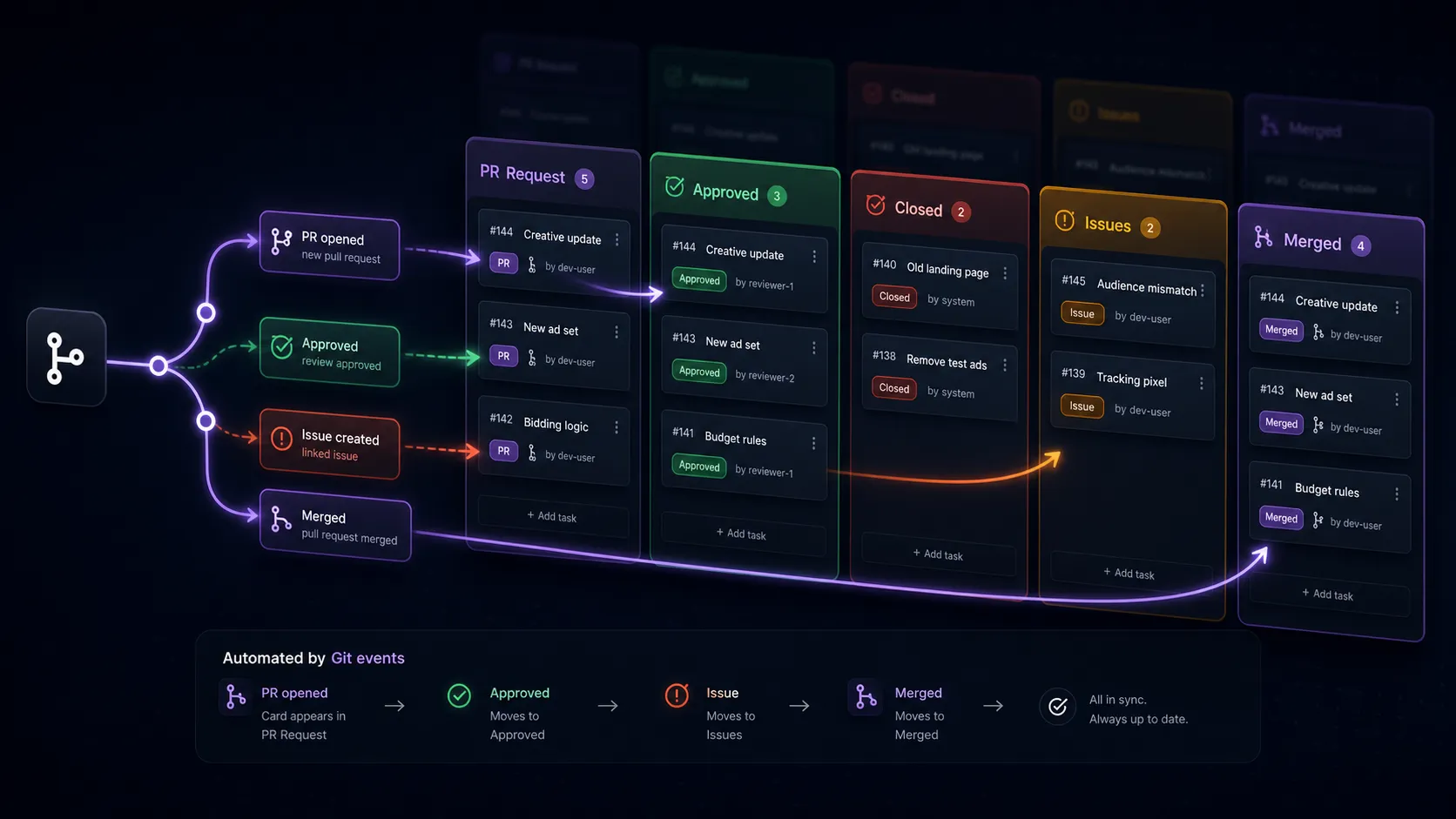Click the 'Git events' legend heading text
The image size is (1456, 819).
(x=367, y=658)
